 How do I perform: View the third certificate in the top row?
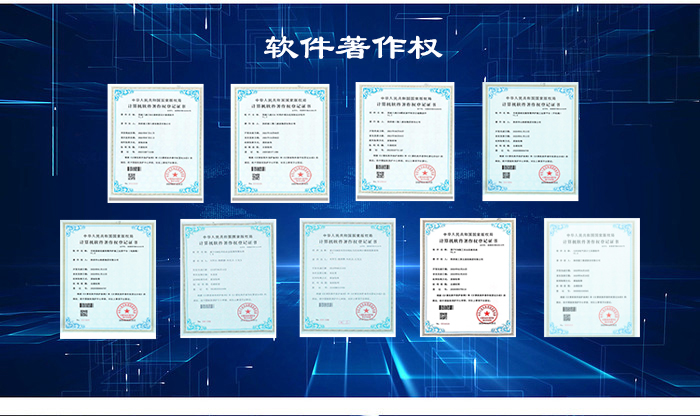coord(403,138)
